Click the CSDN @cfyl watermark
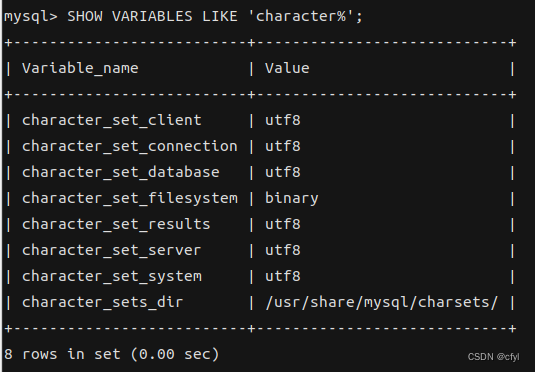Screen dimensions: 535x372 coord(493,357)
